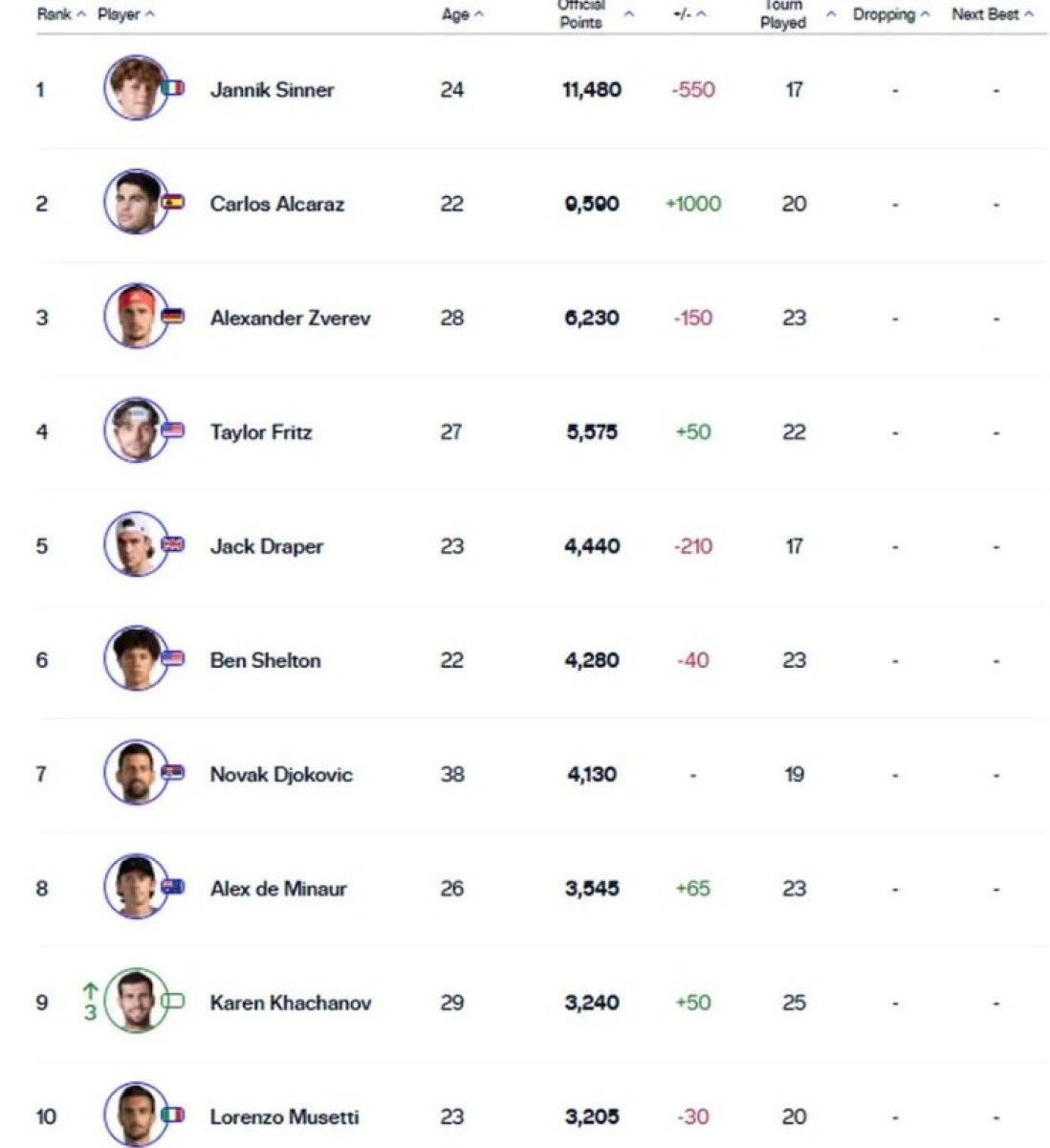Click the US flag beside Taylor Fritz
The height and width of the screenshot is (1148, 1050).
(x=173, y=430)
